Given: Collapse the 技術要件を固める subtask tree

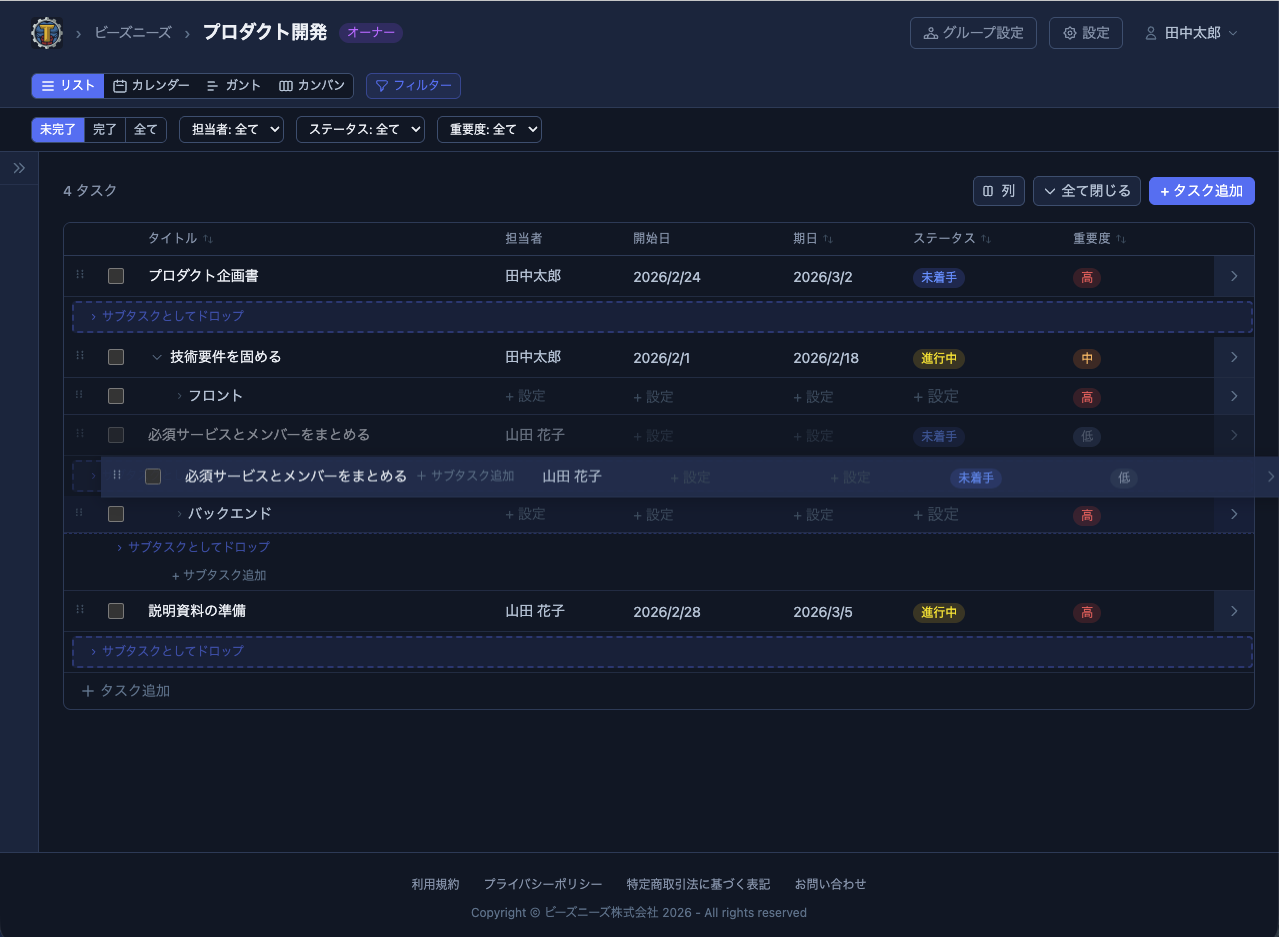Looking at the screenshot, I should [x=156, y=357].
